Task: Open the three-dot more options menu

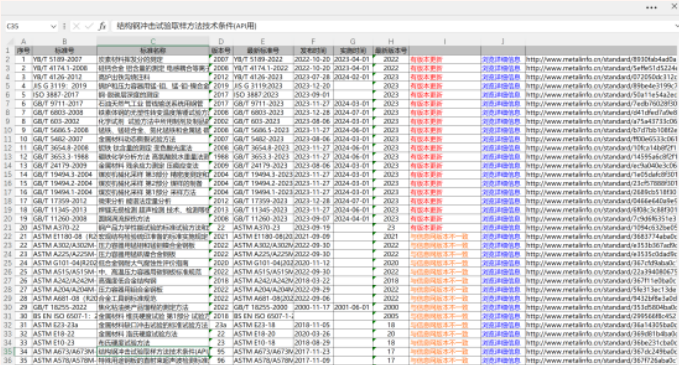Action: point(651,7)
